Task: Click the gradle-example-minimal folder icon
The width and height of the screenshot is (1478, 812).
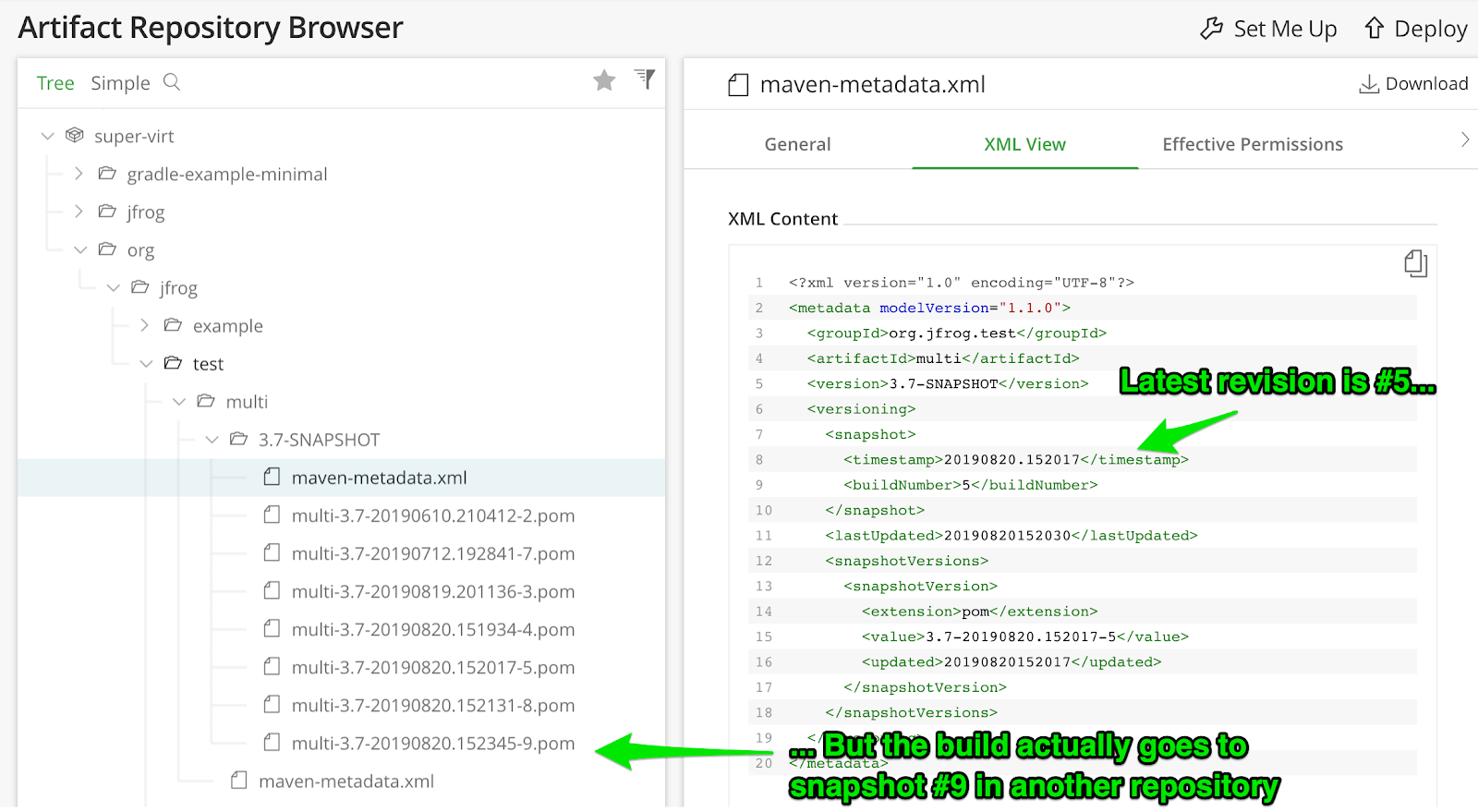Action: click(x=107, y=174)
